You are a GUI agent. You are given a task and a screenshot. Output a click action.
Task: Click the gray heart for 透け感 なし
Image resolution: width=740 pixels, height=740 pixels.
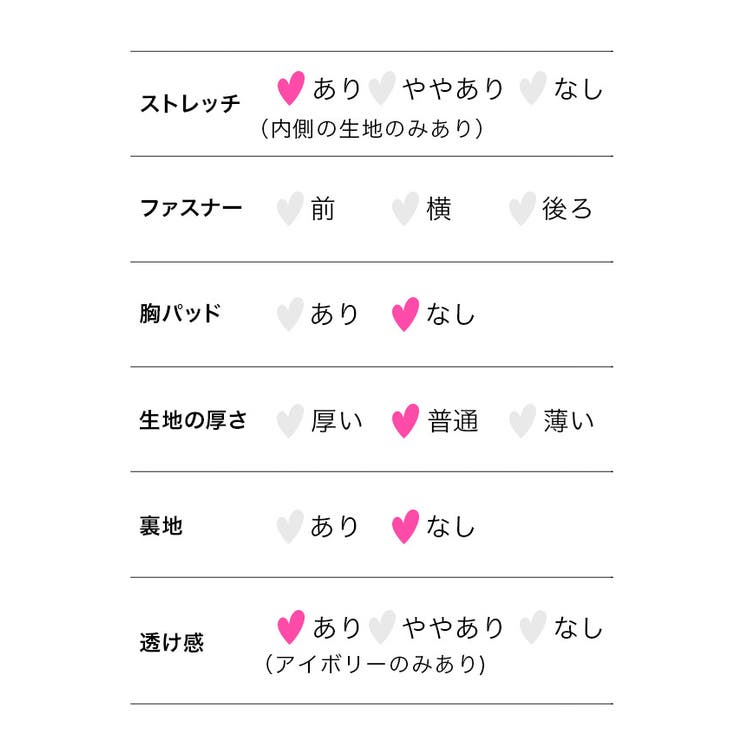(x=533, y=627)
